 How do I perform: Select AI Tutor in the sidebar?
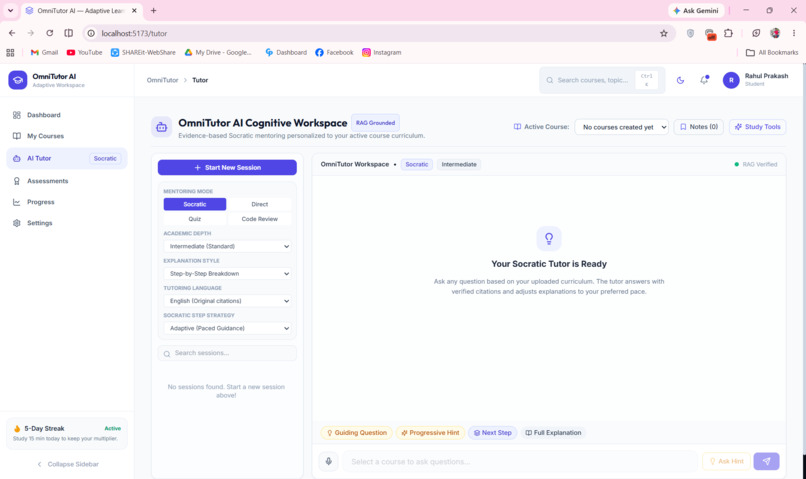coord(66,158)
